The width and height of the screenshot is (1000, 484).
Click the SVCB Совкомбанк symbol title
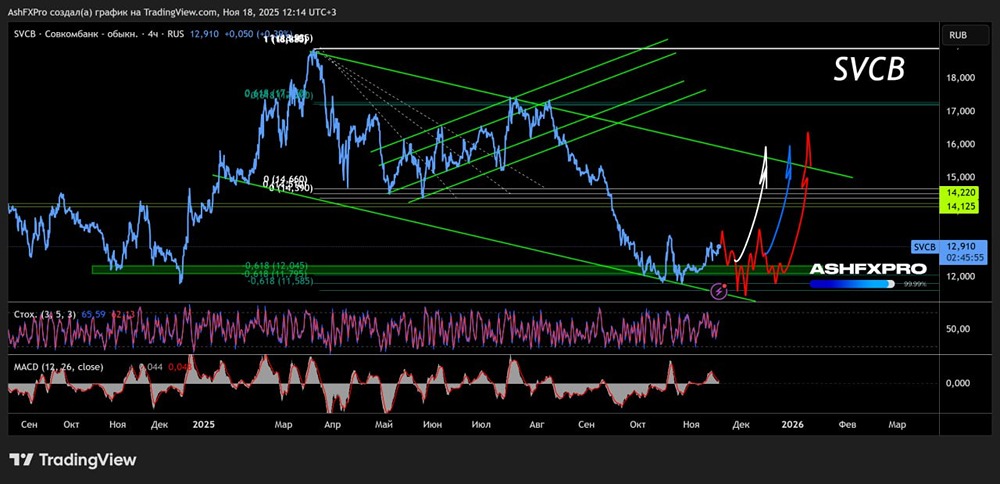point(78,33)
